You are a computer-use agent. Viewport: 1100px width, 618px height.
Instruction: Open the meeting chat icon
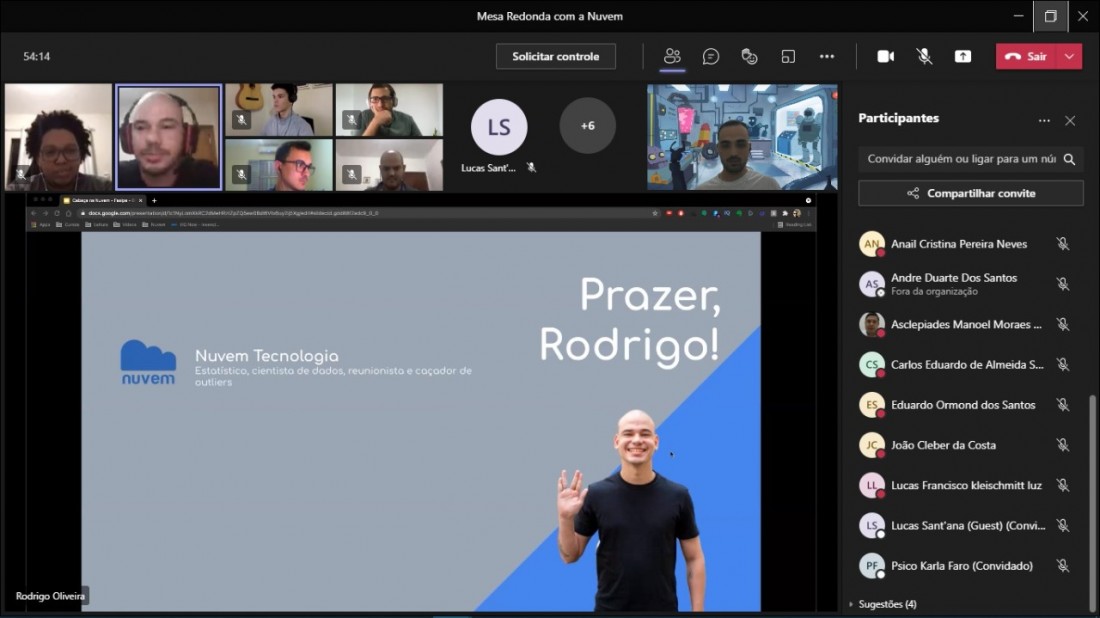711,56
